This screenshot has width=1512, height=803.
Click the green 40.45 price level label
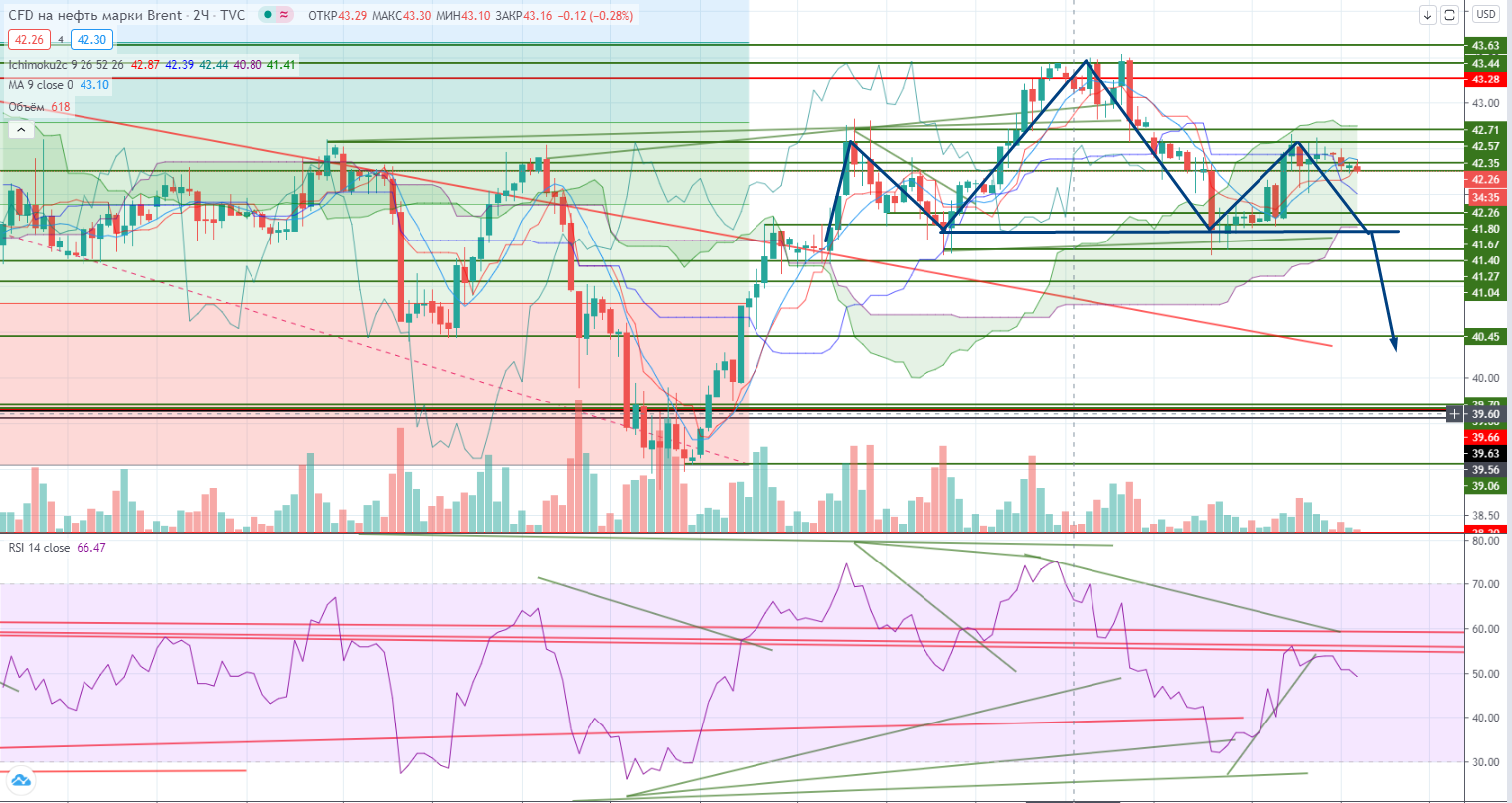tap(1485, 337)
